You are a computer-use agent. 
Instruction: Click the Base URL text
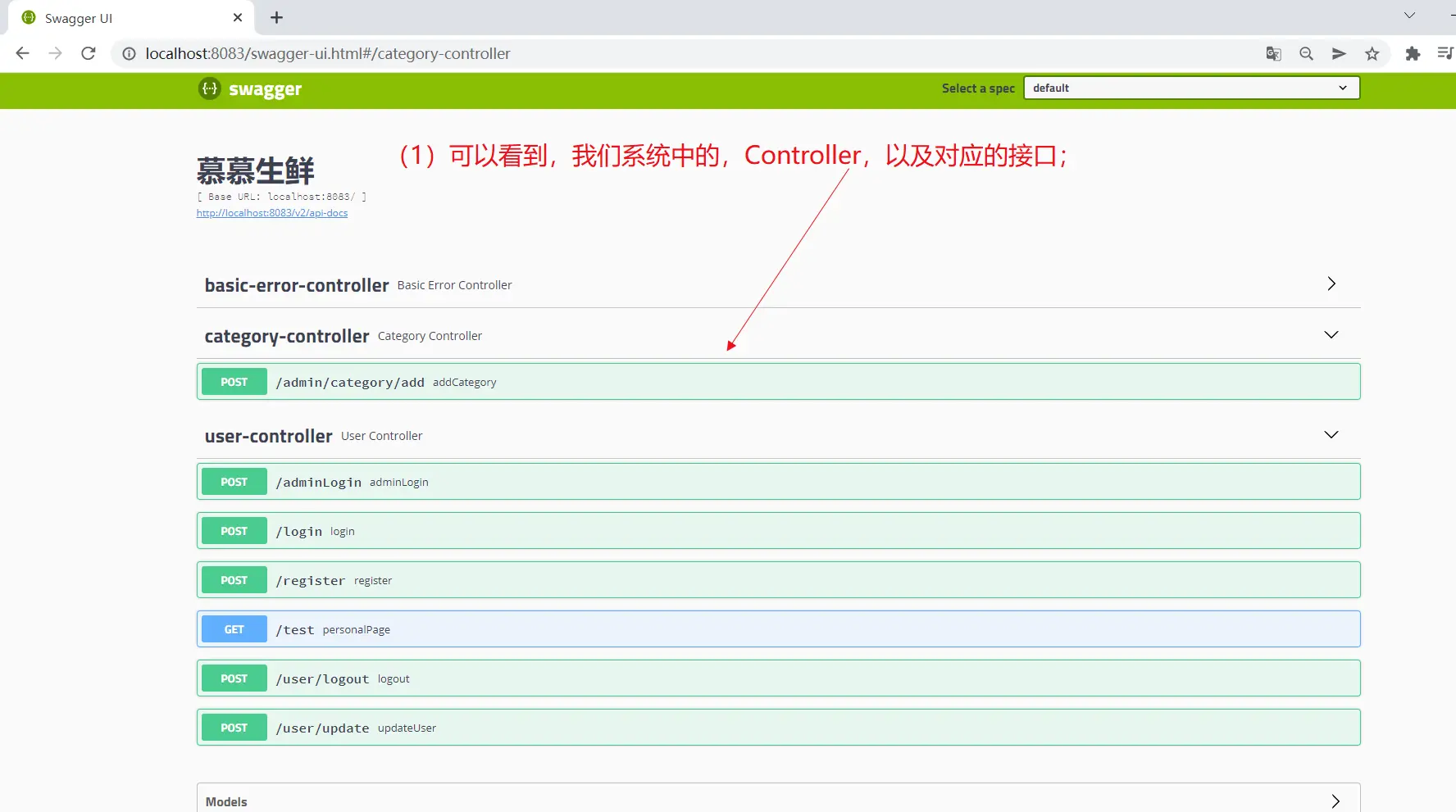(282, 197)
